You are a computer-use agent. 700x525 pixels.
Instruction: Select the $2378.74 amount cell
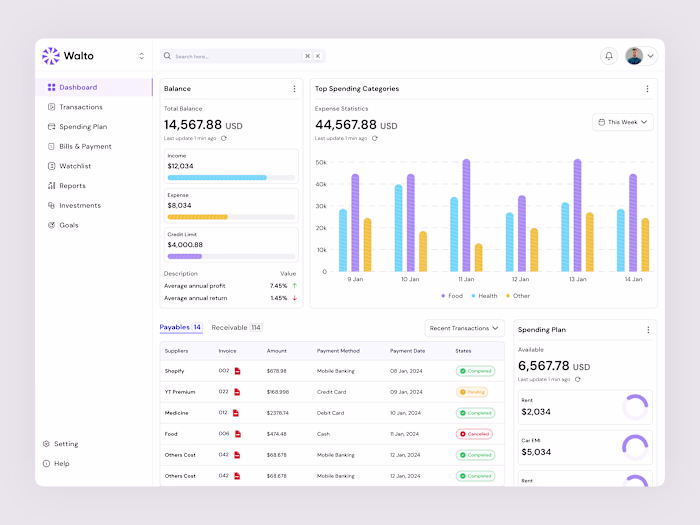point(278,413)
